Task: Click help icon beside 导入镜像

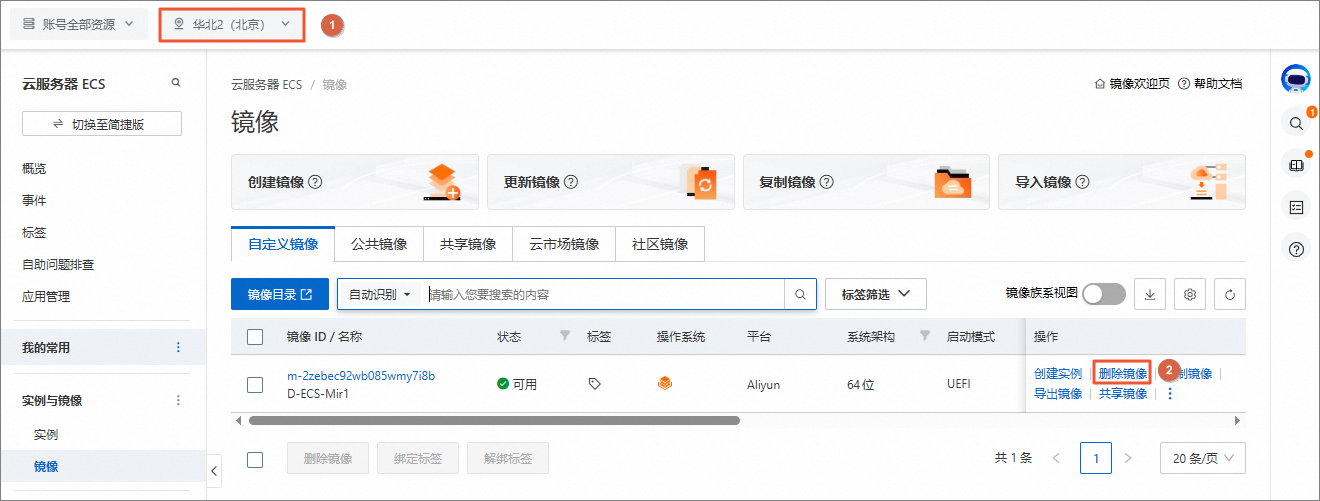Action: [x=1082, y=182]
